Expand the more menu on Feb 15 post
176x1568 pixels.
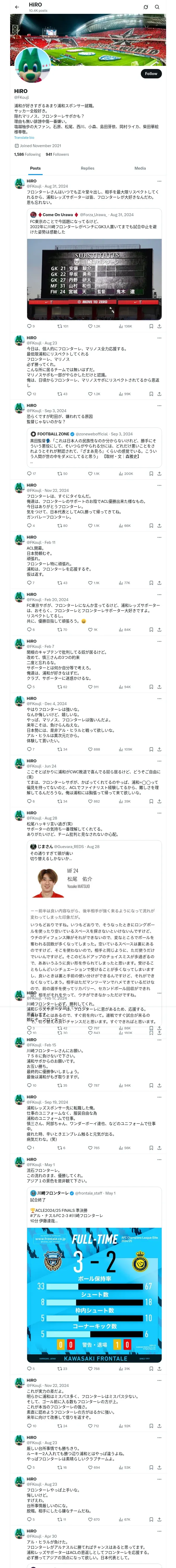click(159, 1040)
